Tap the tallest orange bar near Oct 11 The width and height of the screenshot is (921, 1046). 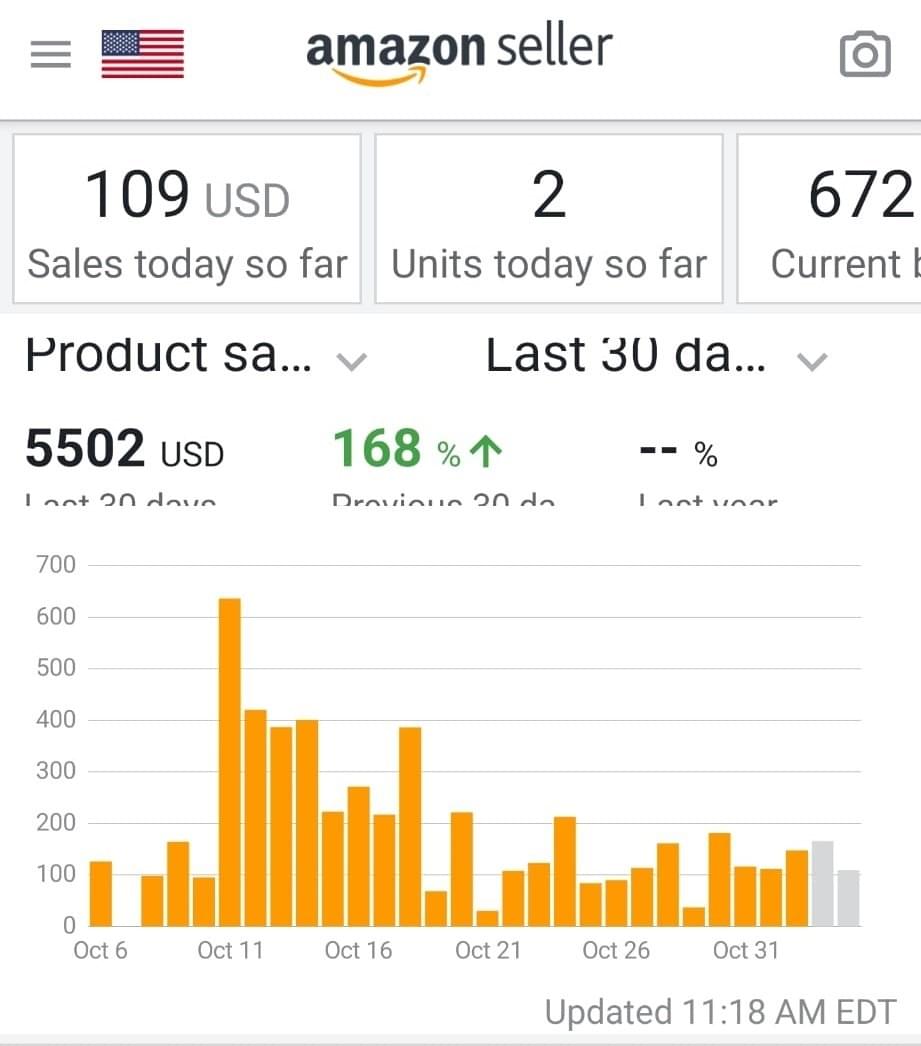(x=229, y=761)
